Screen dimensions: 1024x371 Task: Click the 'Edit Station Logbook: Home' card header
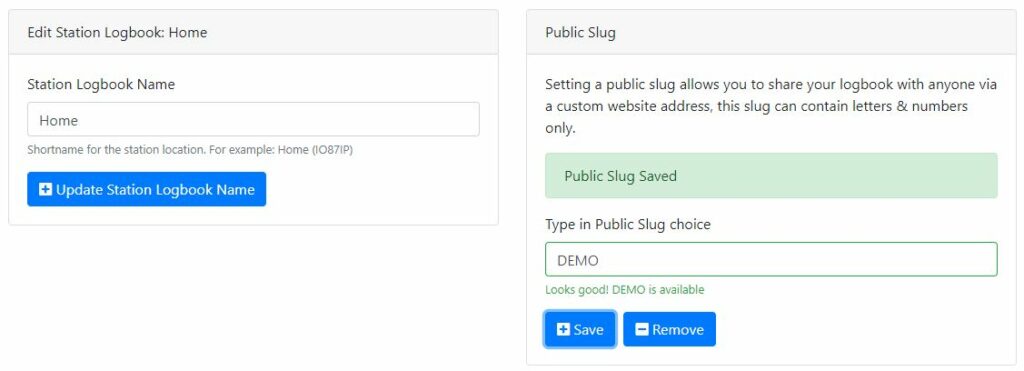click(253, 32)
